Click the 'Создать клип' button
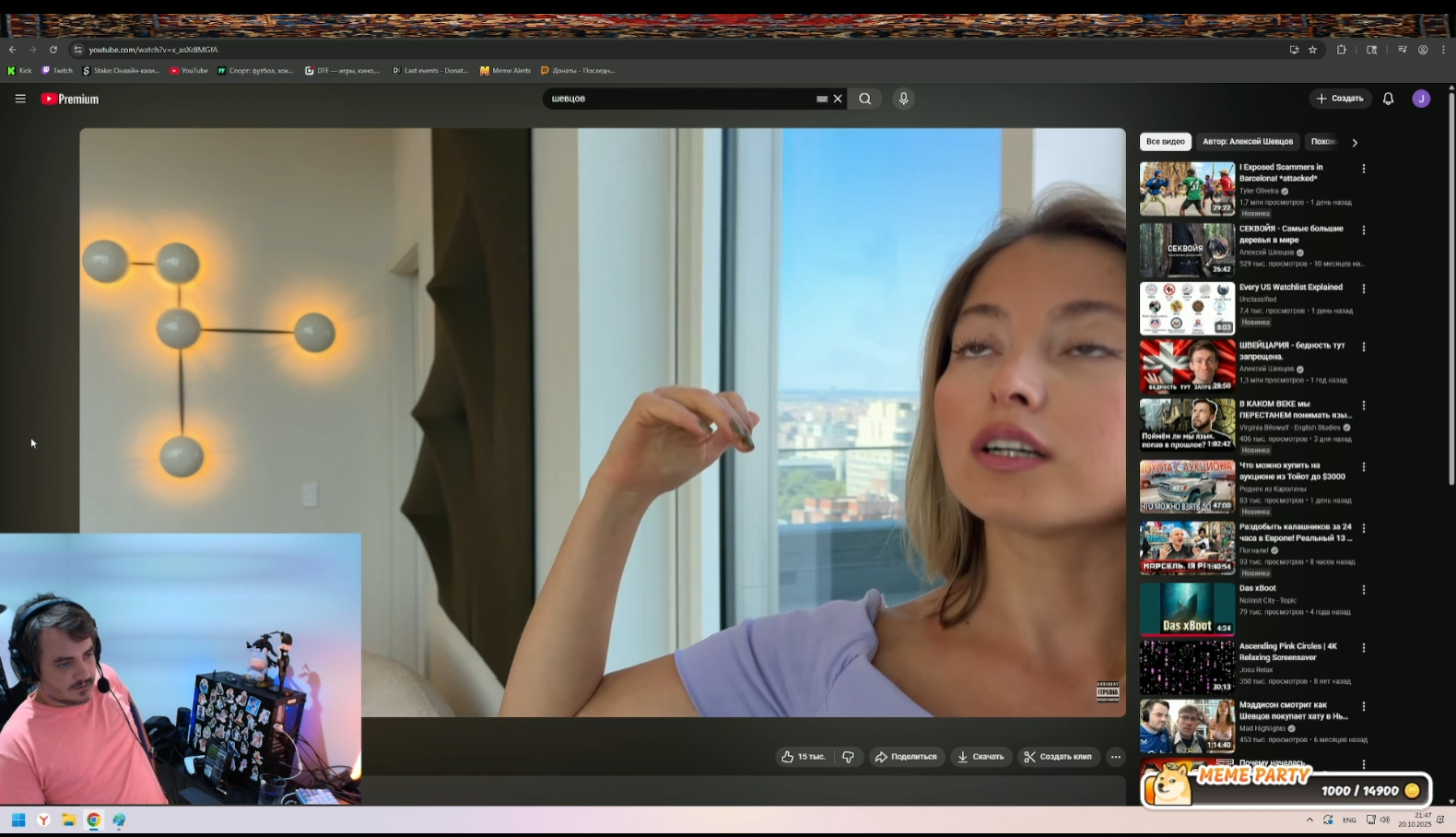Screen dimensions: 1456x837 point(1059,757)
